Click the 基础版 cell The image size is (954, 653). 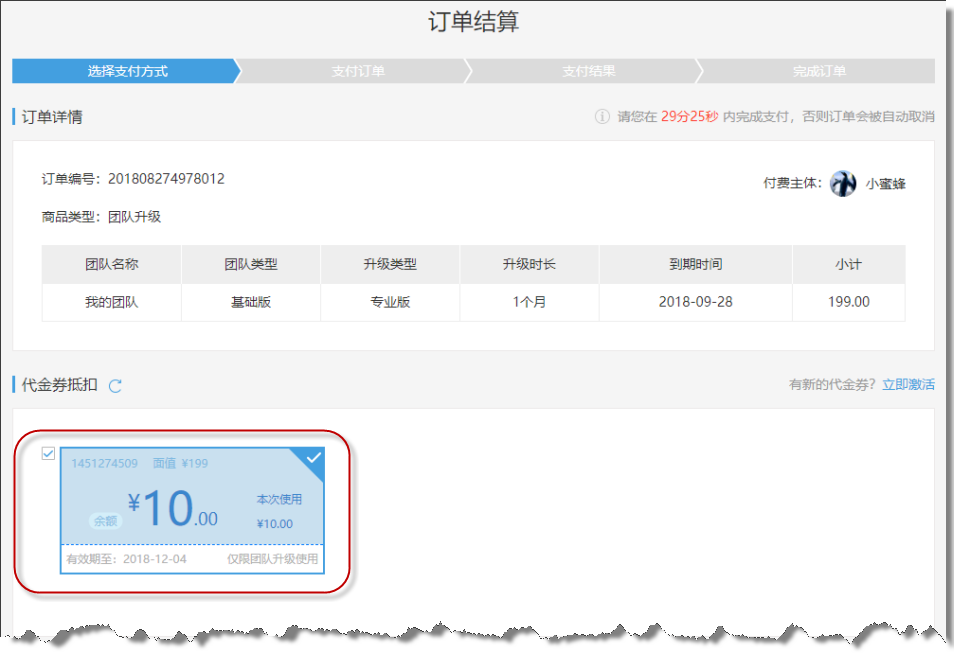pos(251,302)
